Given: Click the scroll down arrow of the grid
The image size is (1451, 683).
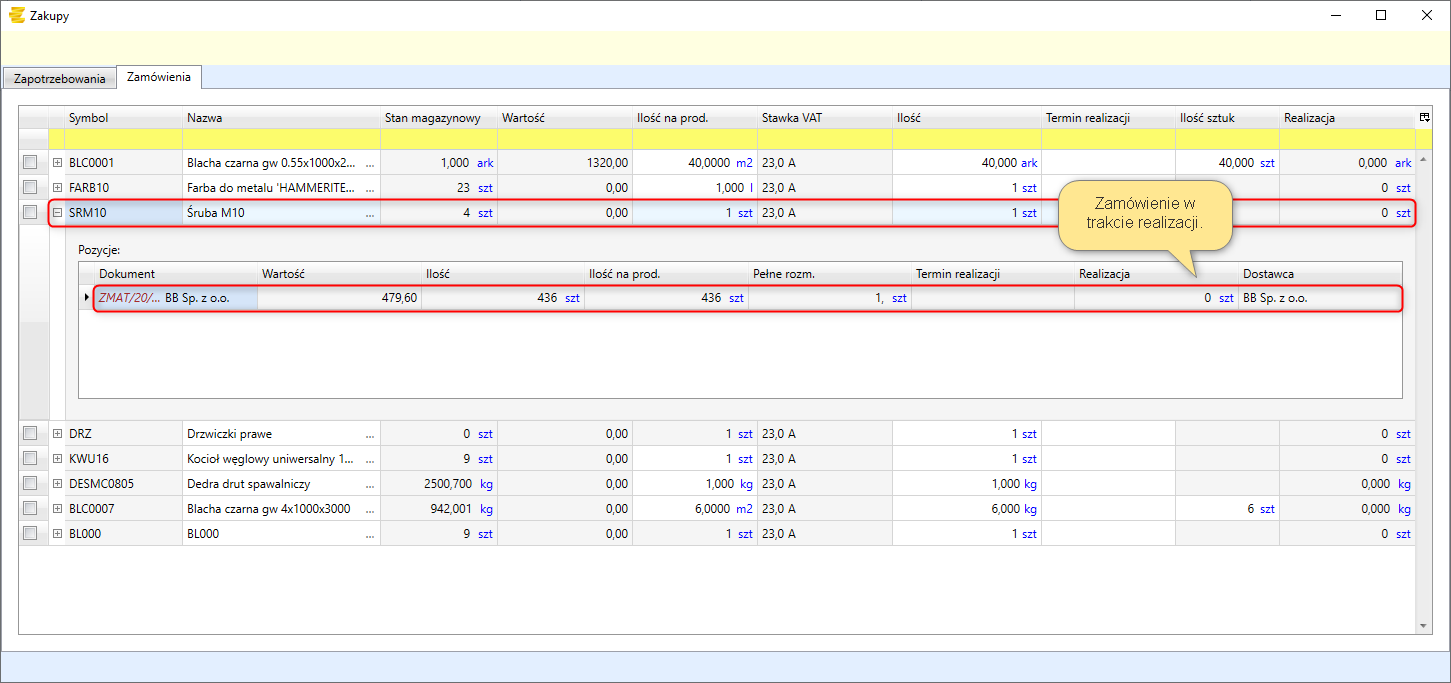Looking at the screenshot, I should [1424, 626].
